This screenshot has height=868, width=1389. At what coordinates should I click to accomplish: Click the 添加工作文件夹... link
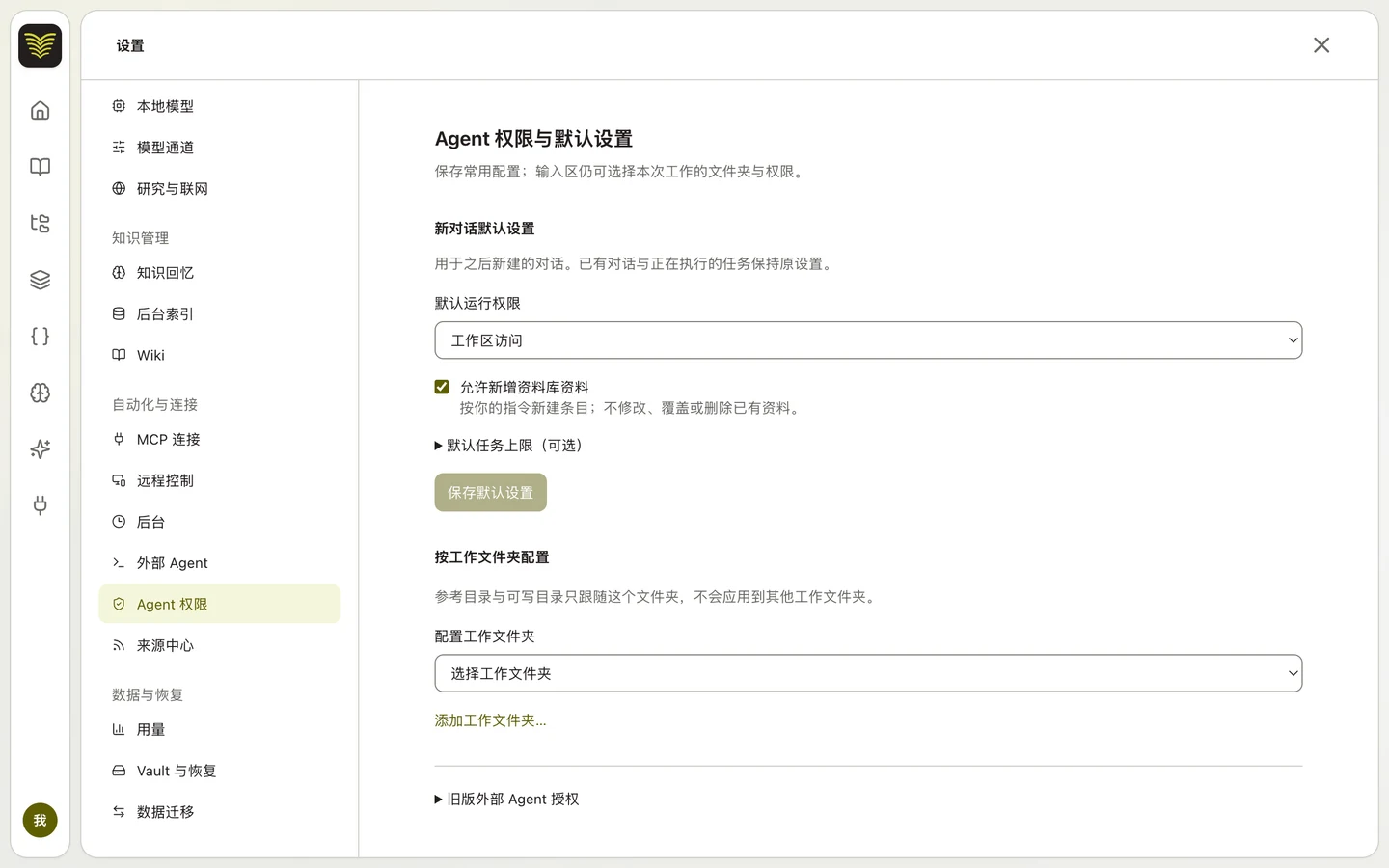(491, 720)
